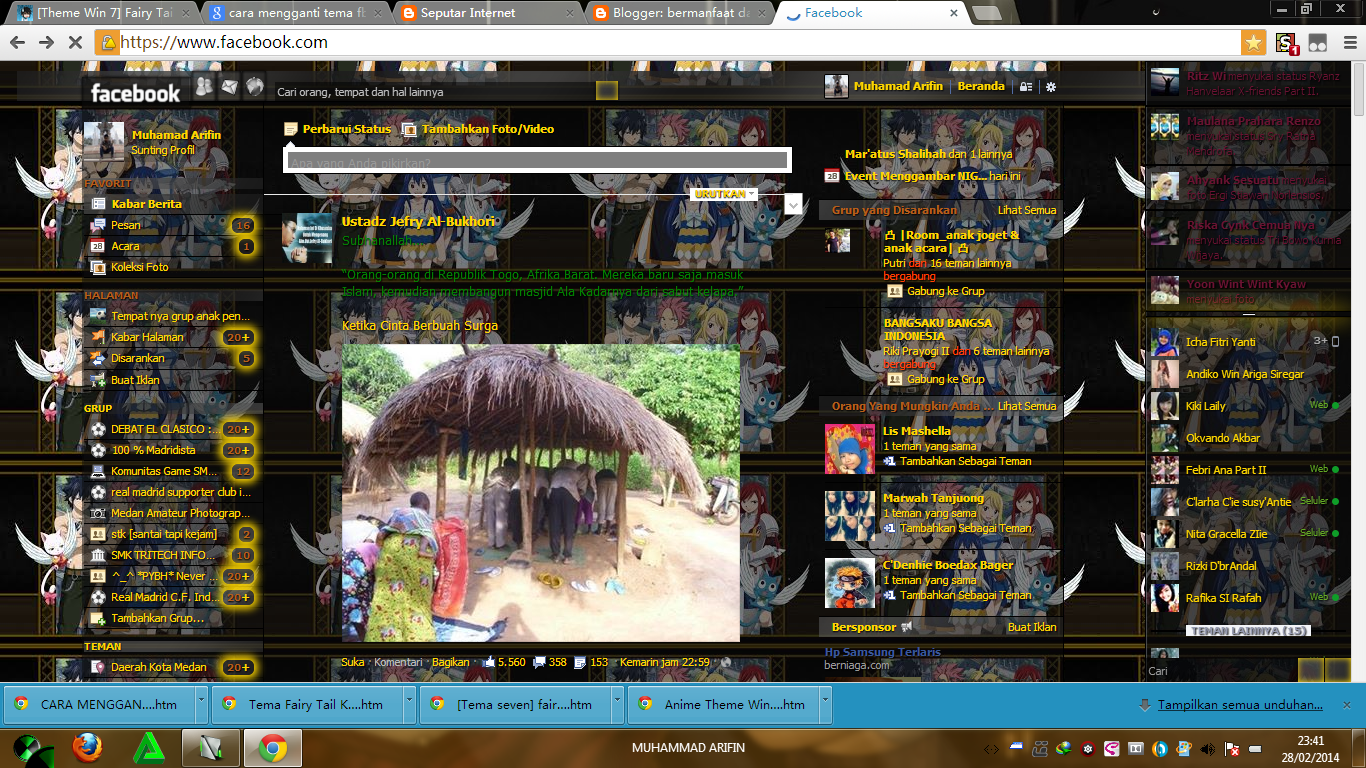
Task: Click Buat Iklan next to Bersponsor
Action: [1032, 627]
